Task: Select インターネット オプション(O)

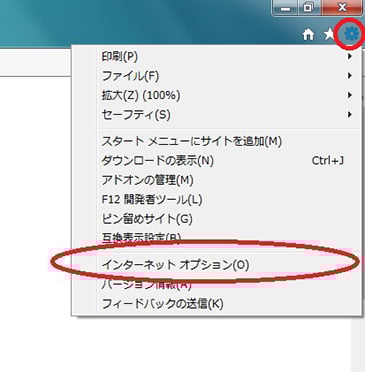Action: tap(217, 265)
